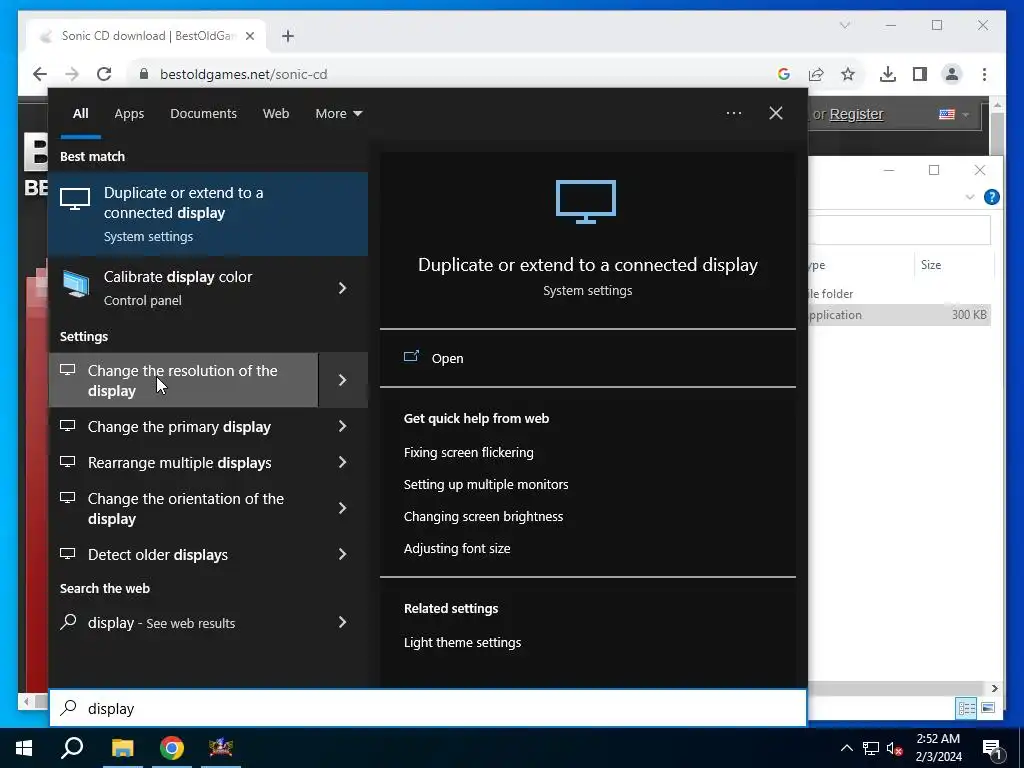Expand Change the primary display arrow
This screenshot has width=1024, height=768.
click(x=342, y=426)
